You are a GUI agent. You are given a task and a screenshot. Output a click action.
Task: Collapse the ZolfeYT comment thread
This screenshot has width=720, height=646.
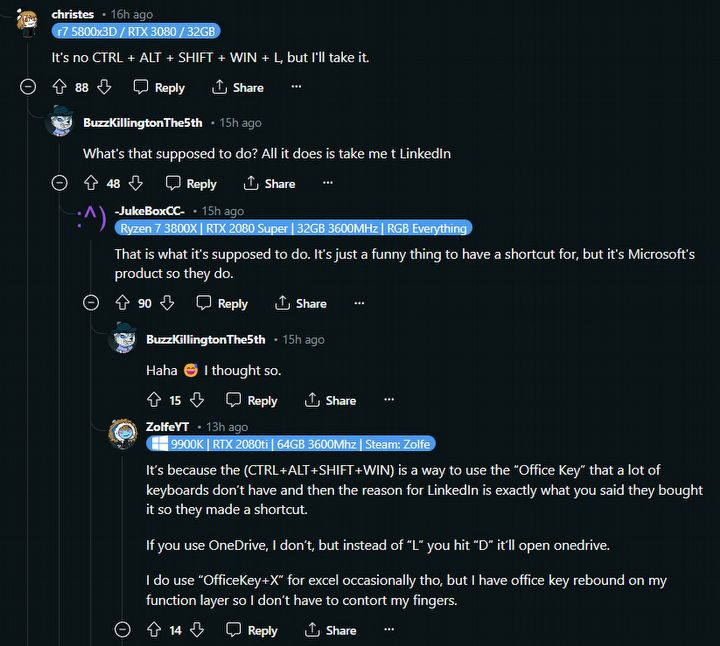[x=122, y=630]
